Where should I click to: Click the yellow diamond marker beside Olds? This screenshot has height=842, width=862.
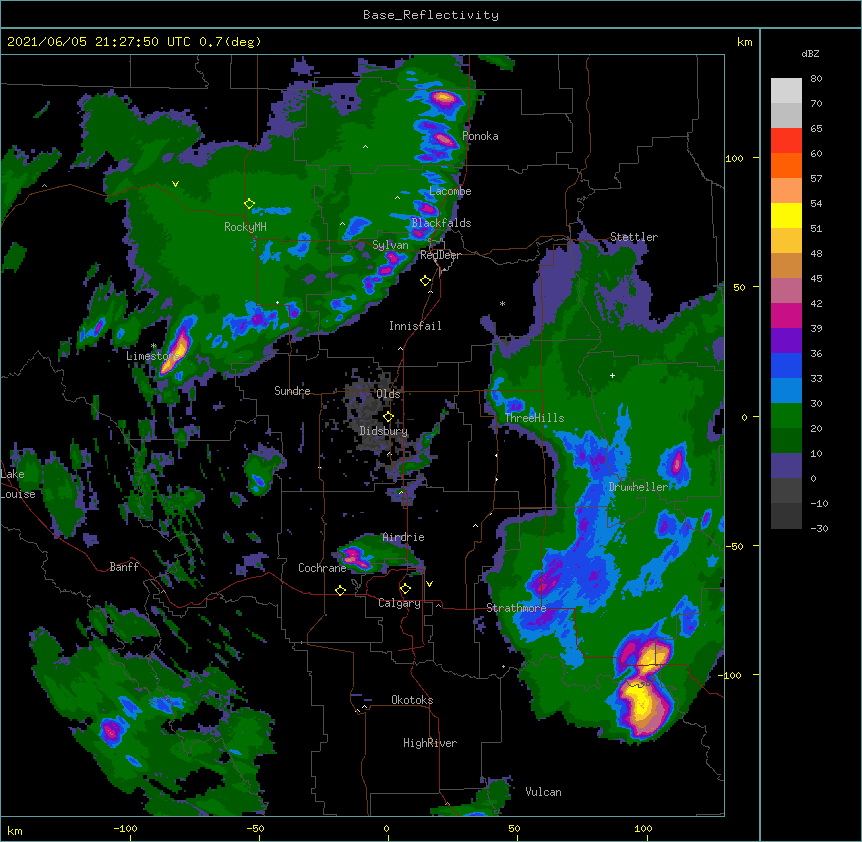388,417
